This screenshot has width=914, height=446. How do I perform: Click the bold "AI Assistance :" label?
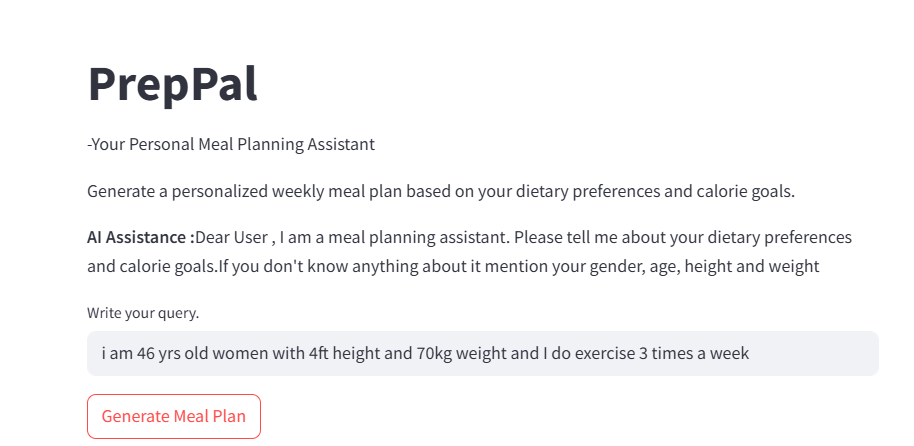pos(140,237)
